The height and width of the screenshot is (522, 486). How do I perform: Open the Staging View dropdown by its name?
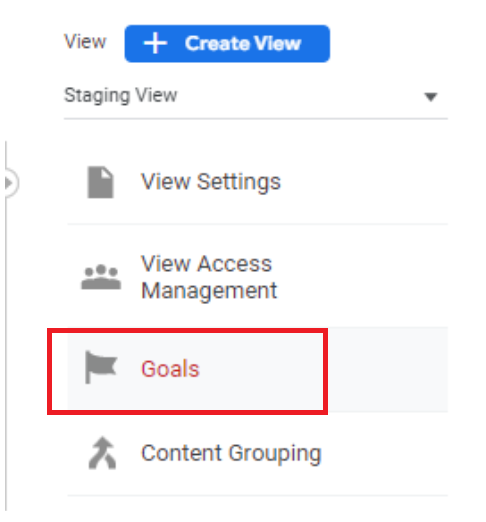point(121,96)
